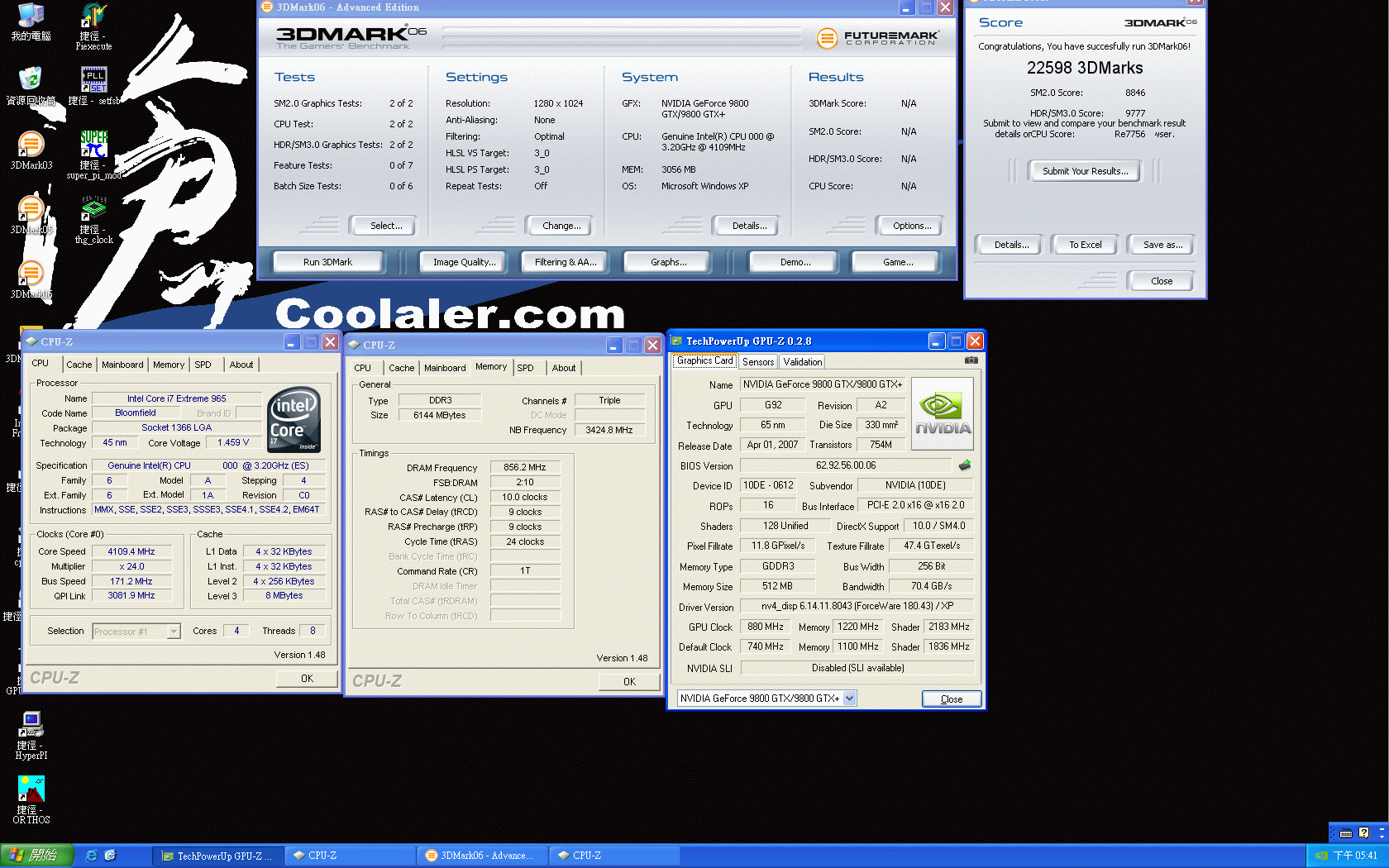Open SPD tab in left CPU-Z window
1389x868 pixels.
(x=203, y=365)
